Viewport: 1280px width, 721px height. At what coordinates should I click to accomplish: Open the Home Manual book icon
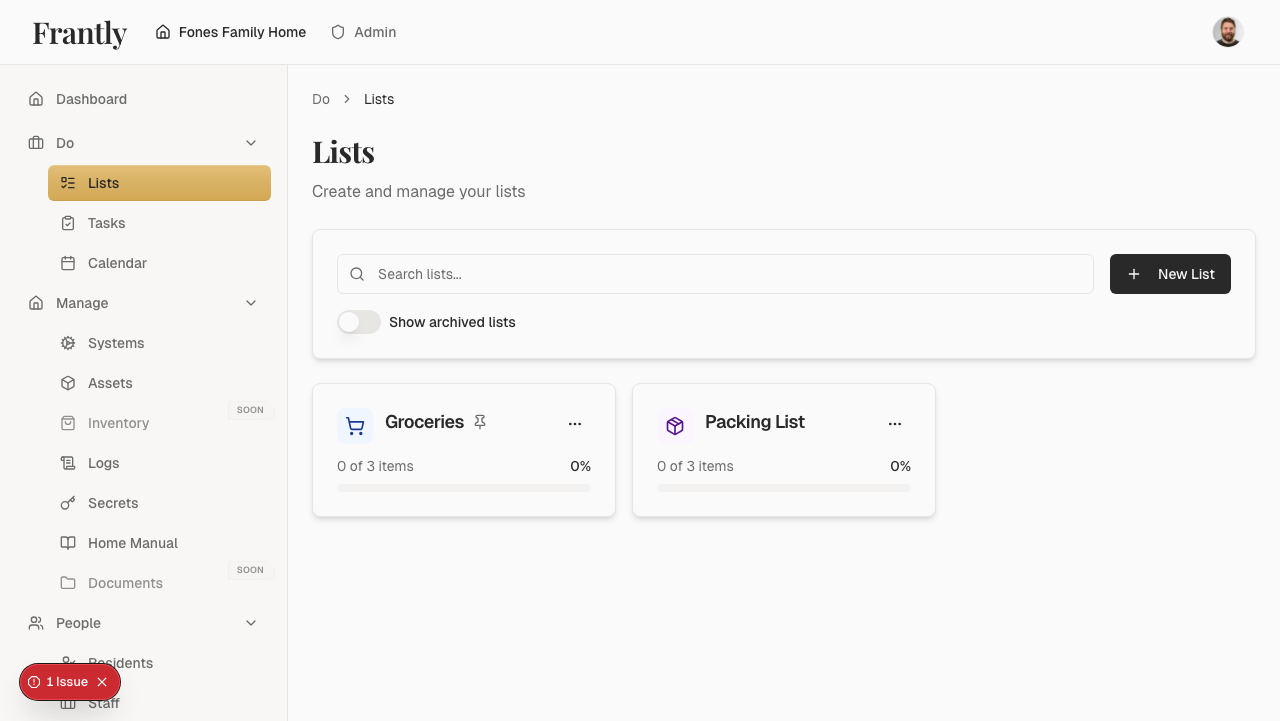pyautogui.click(x=67, y=542)
